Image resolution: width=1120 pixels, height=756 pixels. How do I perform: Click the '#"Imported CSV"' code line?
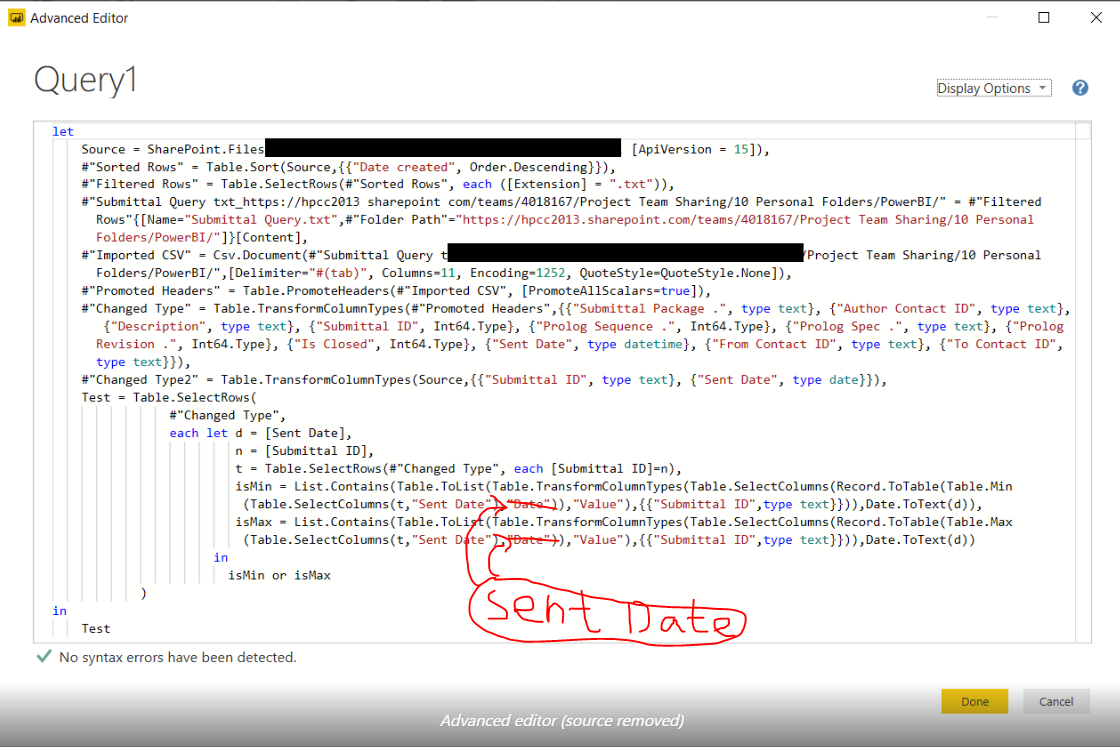[x=561, y=264]
